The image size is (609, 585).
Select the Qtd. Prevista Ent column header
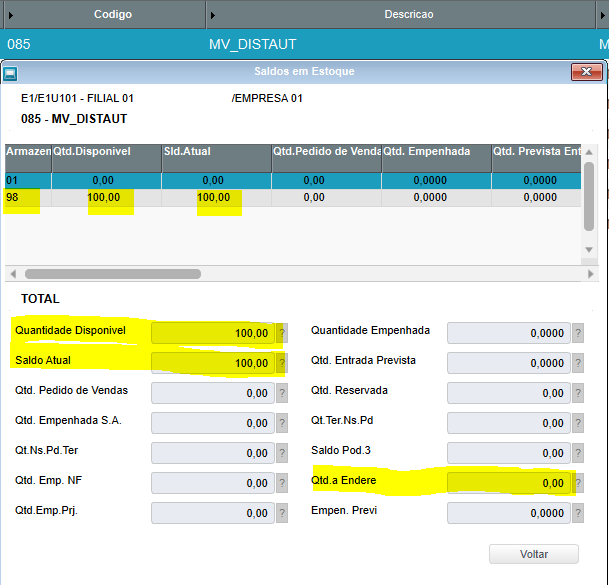point(536,158)
